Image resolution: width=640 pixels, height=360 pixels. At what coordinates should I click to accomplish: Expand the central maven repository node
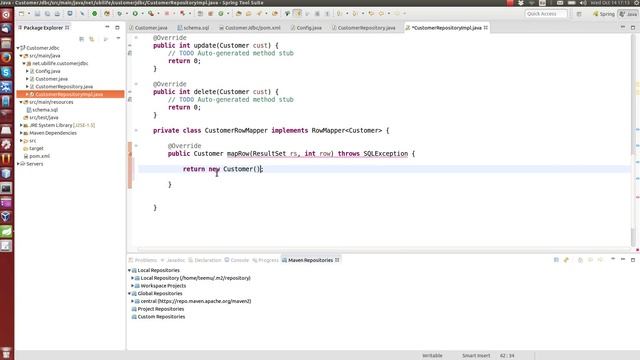click(133, 301)
